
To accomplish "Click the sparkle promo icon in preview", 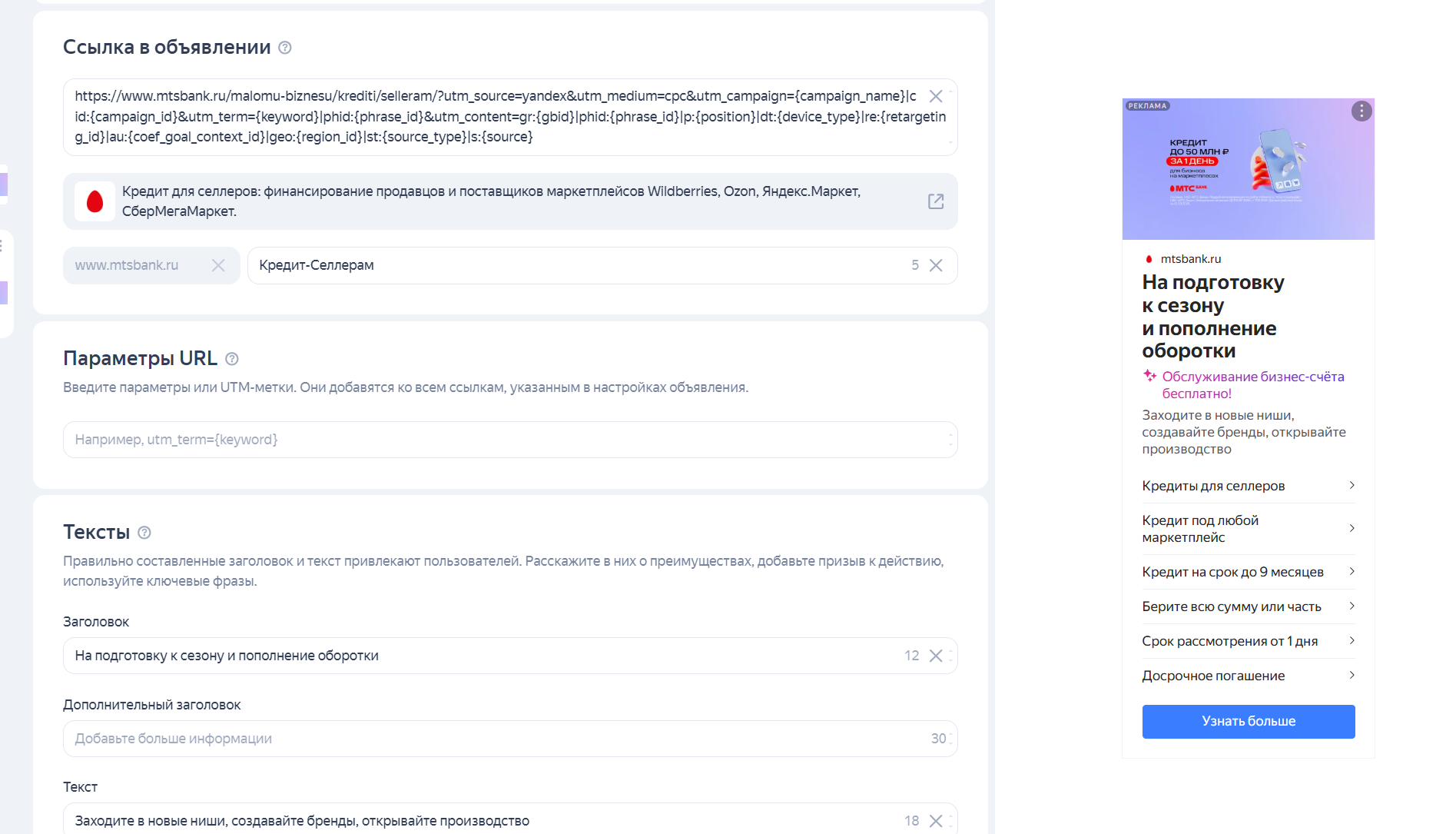I will pos(1150,376).
